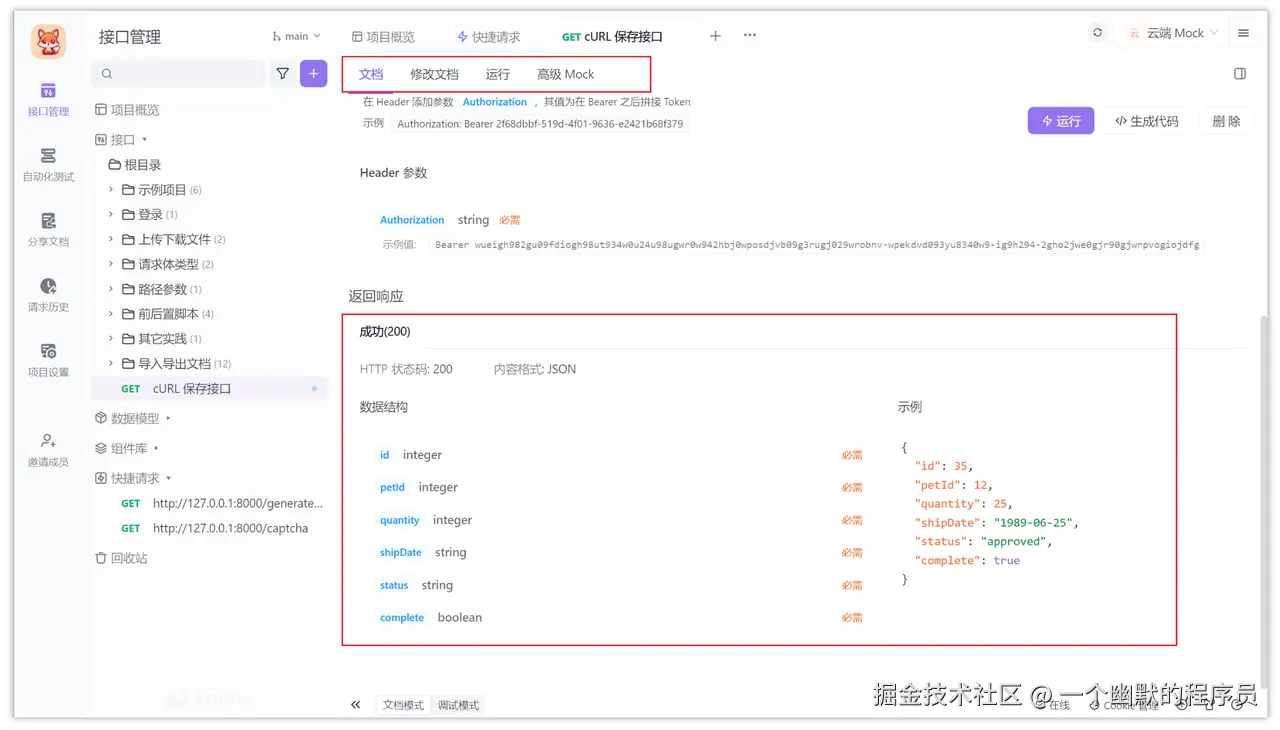The image size is (1280, 730).
Task: Expand the 路径参数 folder
Action: click(x=111, y=289)
